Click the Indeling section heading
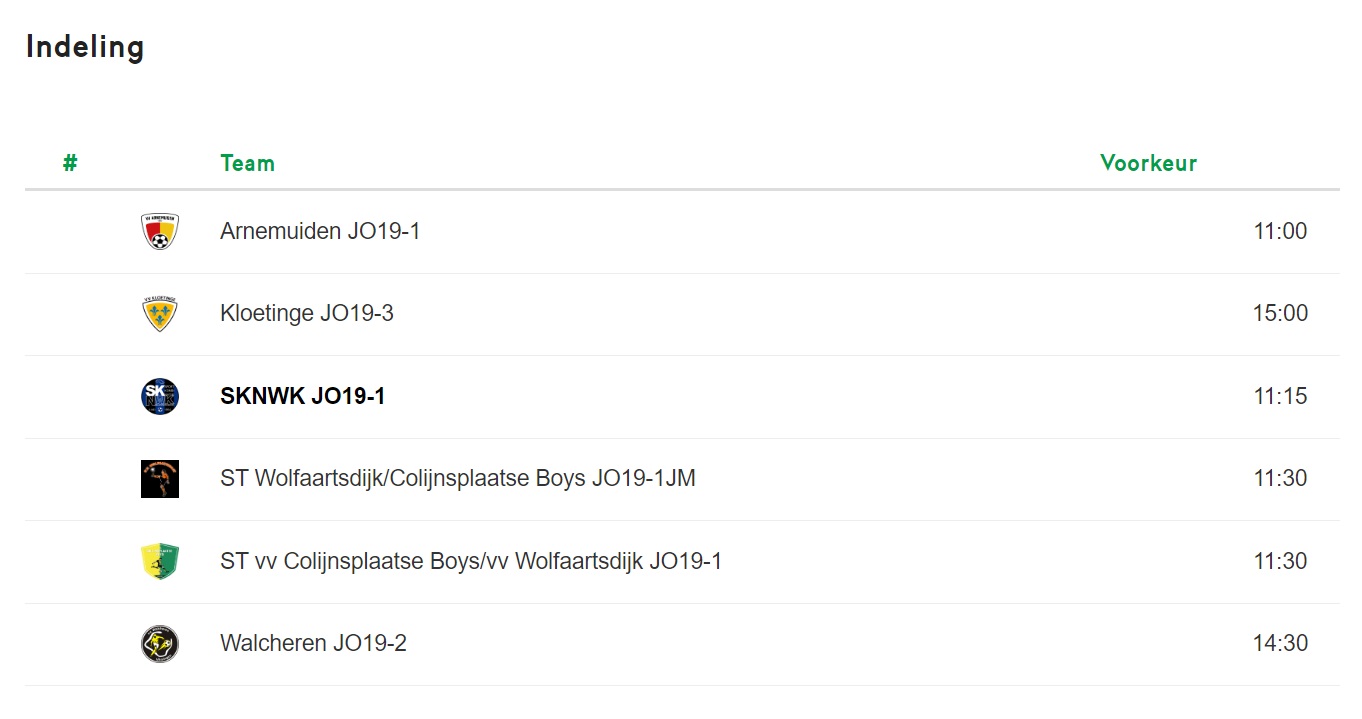The image size is (1362, 719). pyautogui.click(x=85, y=47)
